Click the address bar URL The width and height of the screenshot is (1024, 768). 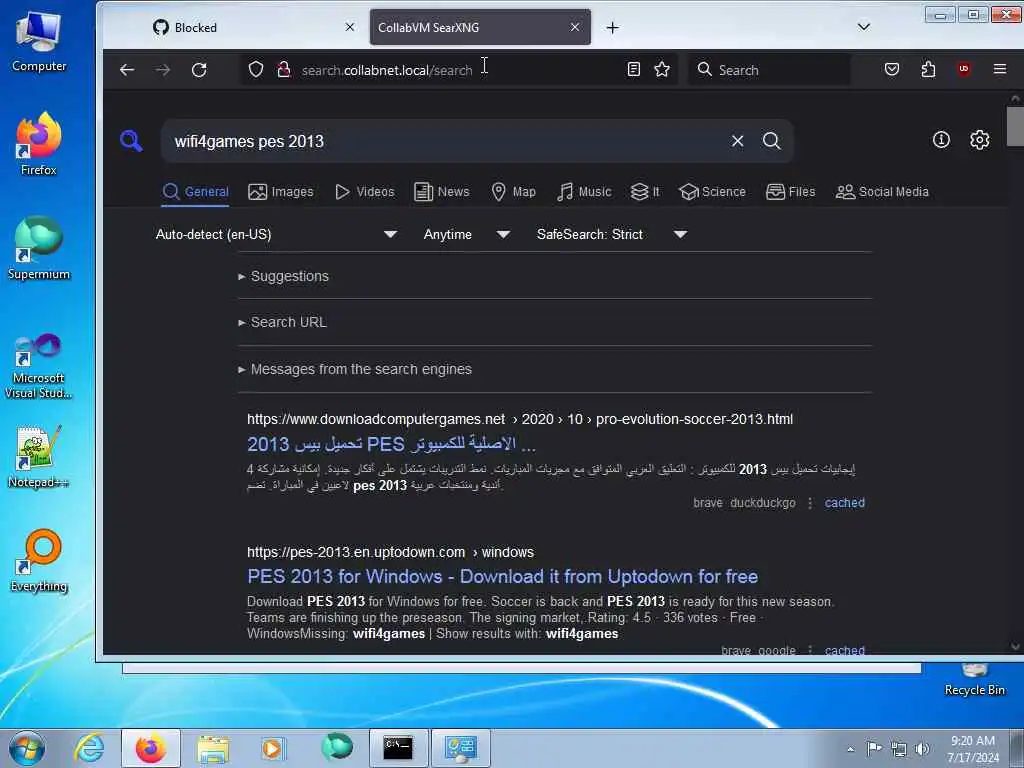tap(387, 70)
